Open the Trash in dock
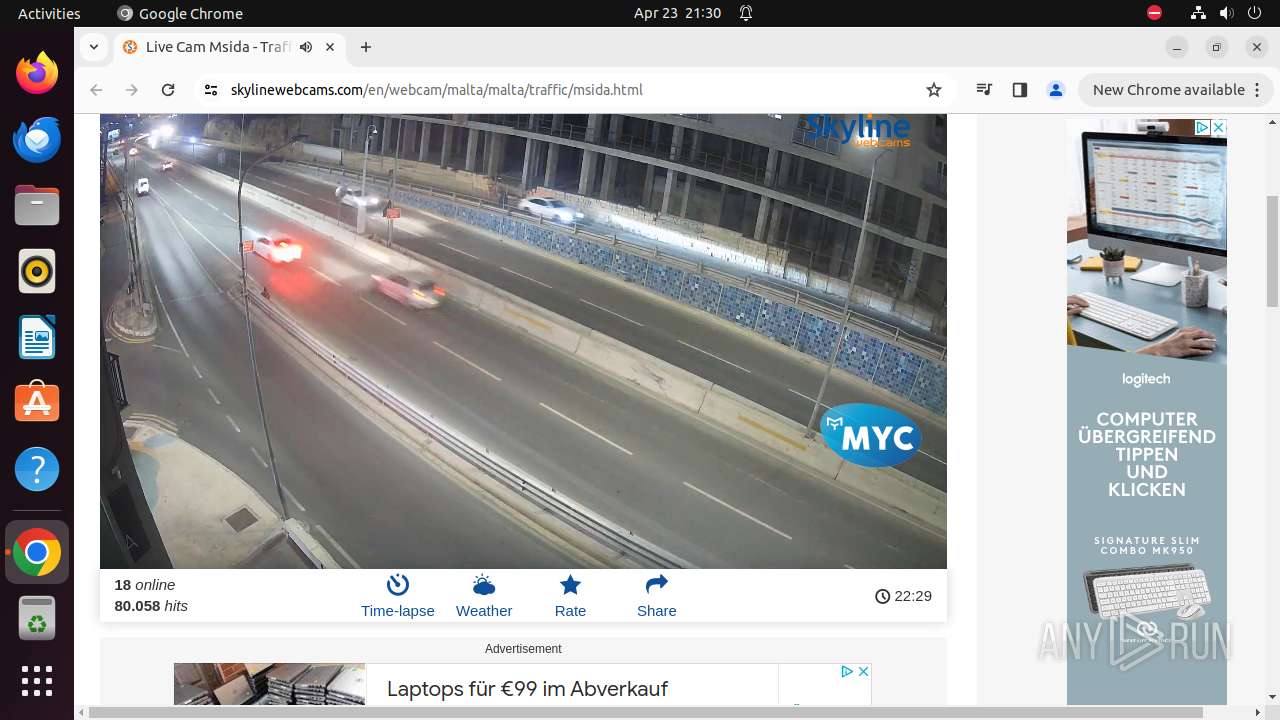The width and height of the screenshot is (1280, 720). (x=37, y=619)
